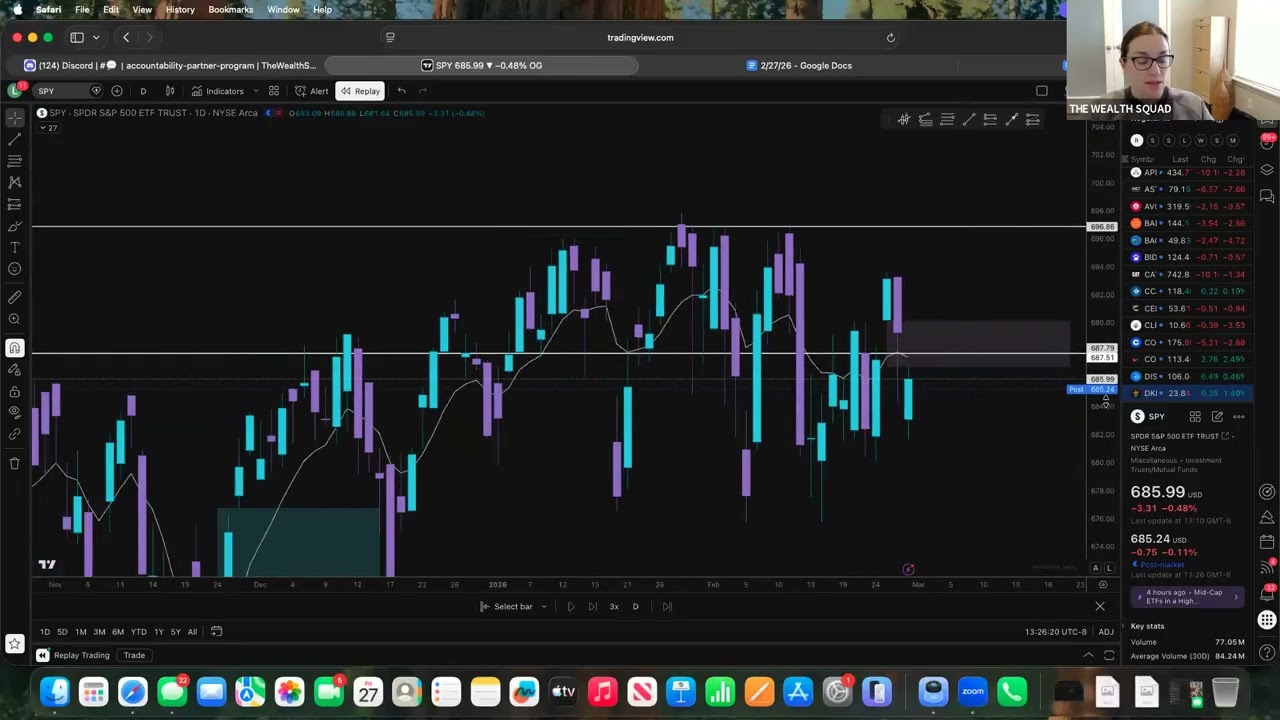The width and height of the screenshot is (1280, 720).
Task: Open indicator templates grid icon
Action: (x=274, y=91)
